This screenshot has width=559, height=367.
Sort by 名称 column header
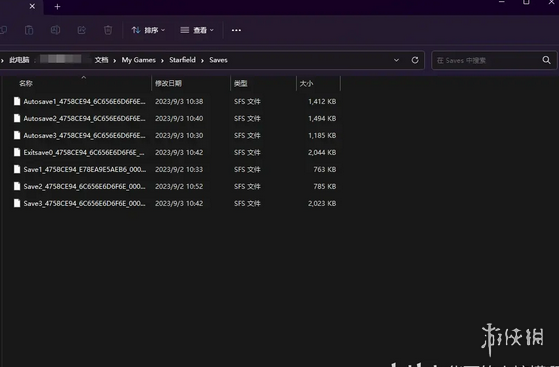pos(26,83)
